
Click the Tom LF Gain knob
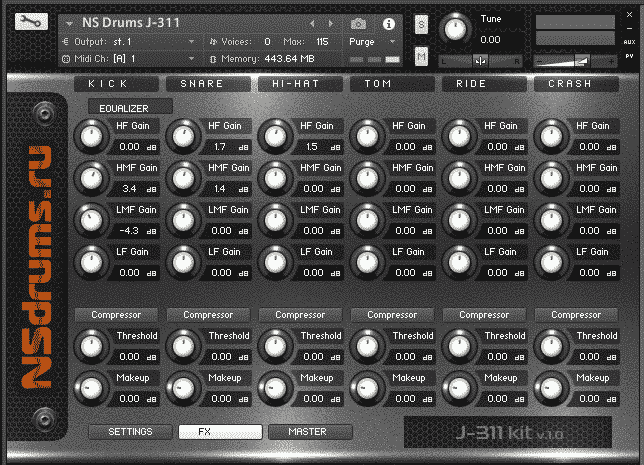click(367, 262)
